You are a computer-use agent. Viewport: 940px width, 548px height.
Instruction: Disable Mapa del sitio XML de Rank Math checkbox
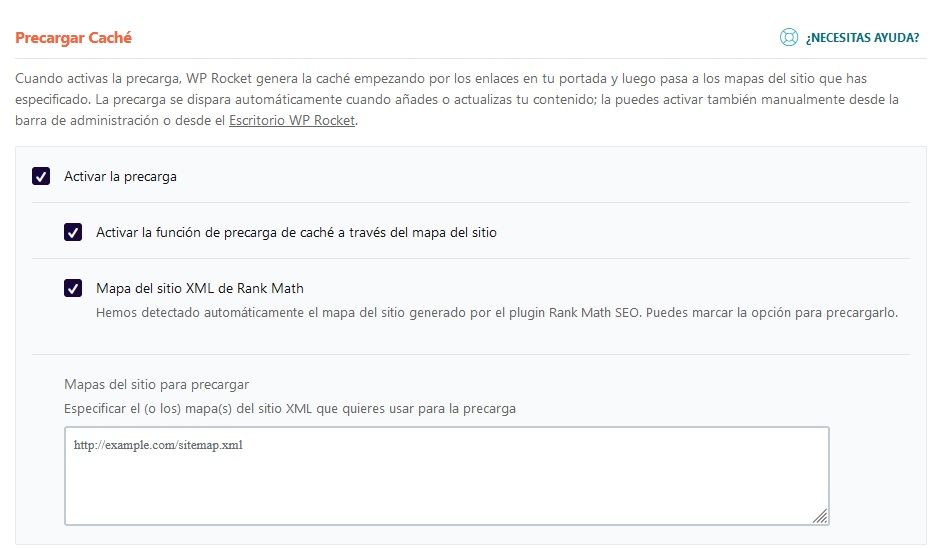pyautogui.click(x=73, y=288)
